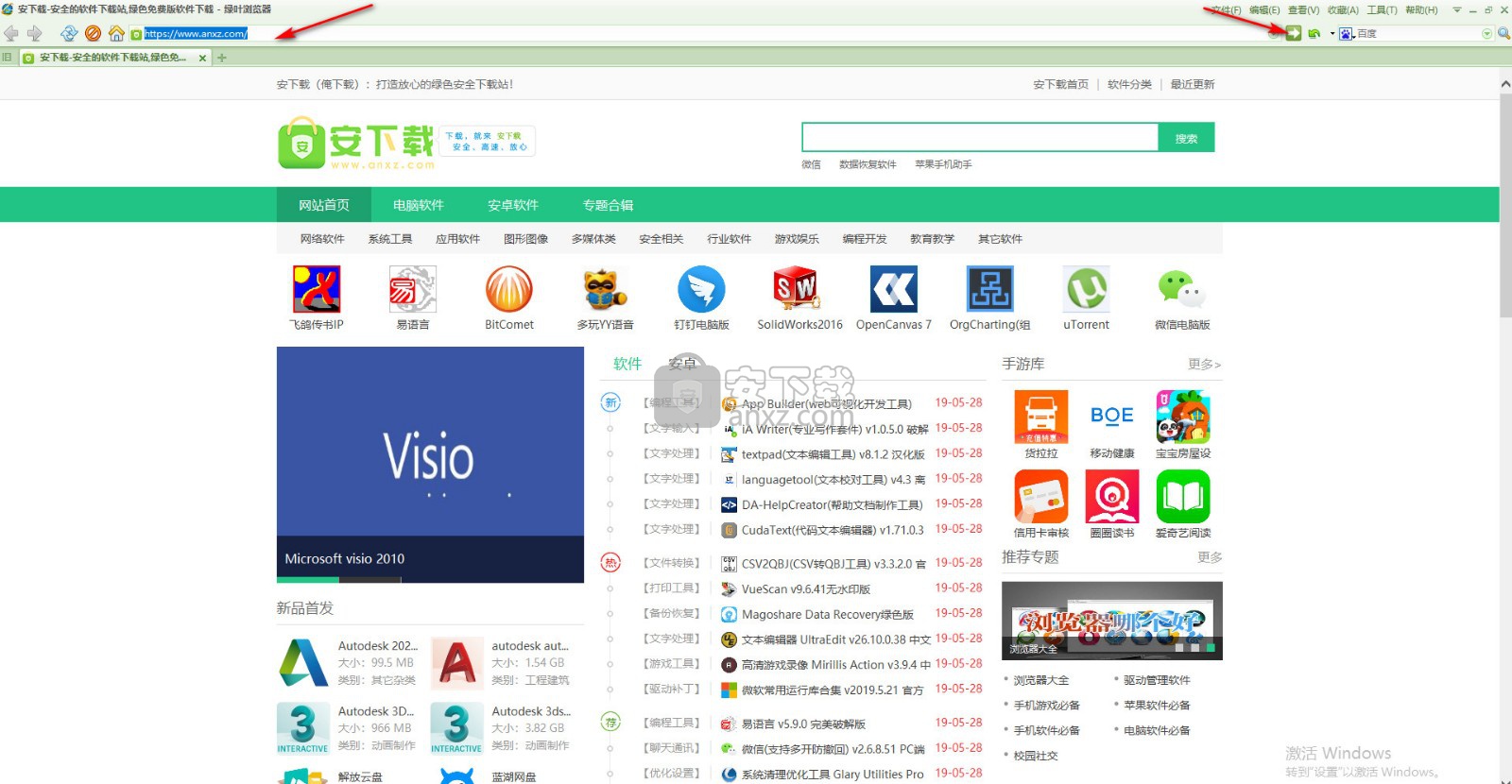This screenshot has height=784, width=1512.
Task: Click the green Go arrow button
Action: pos(1294,33)
